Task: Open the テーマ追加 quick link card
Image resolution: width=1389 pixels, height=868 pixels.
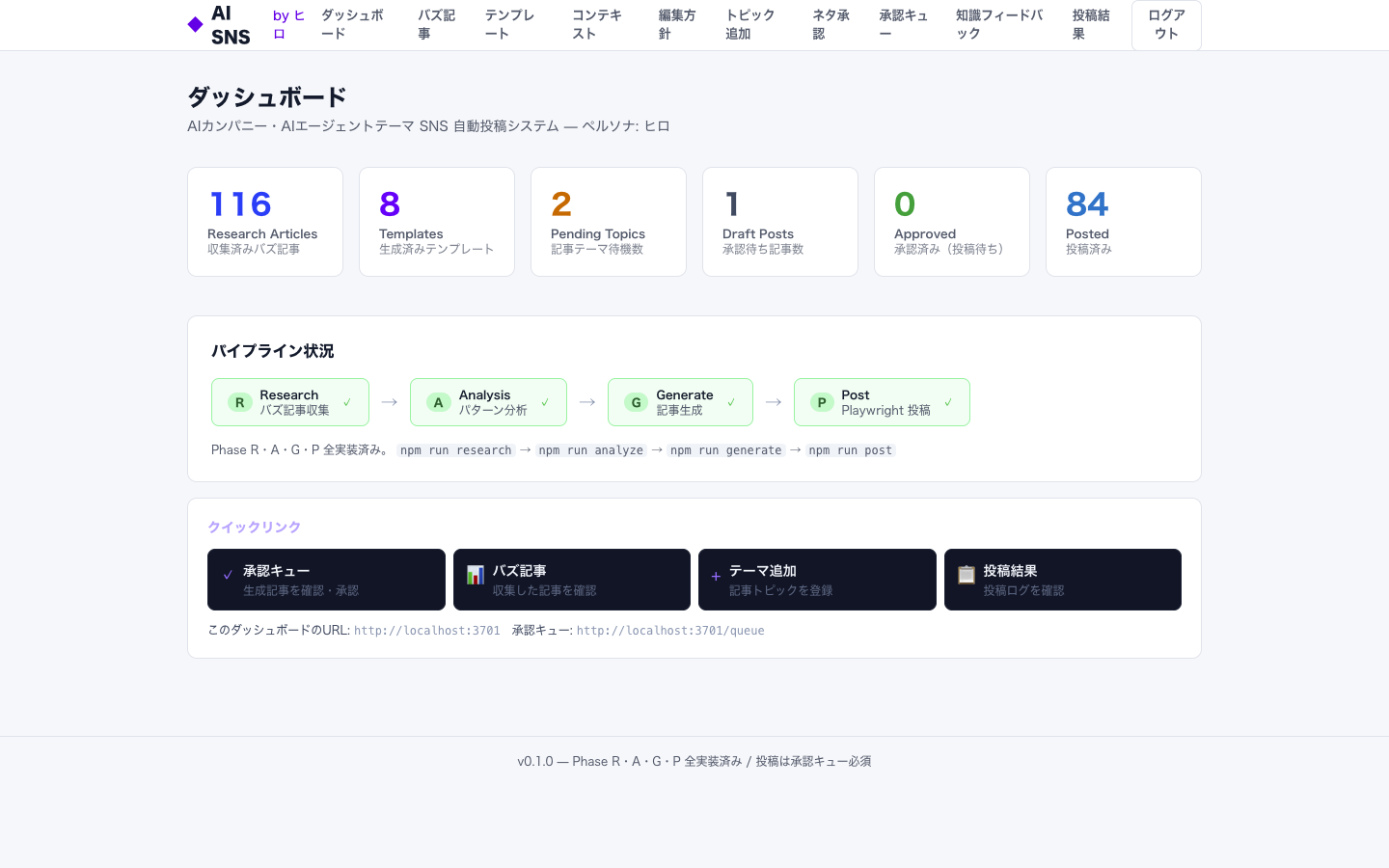Action: tap(817, 580)
